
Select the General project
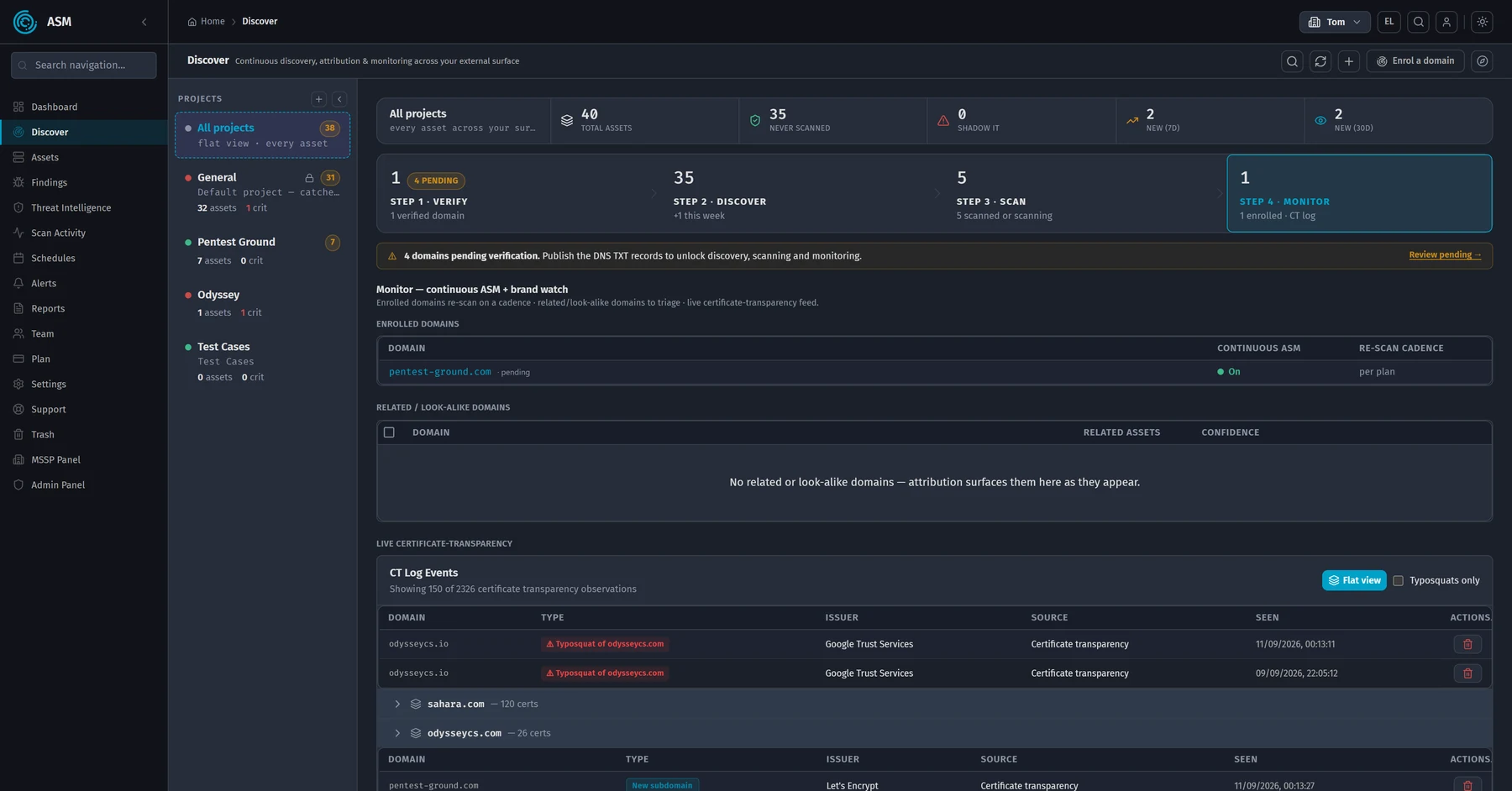pos(262,192)
